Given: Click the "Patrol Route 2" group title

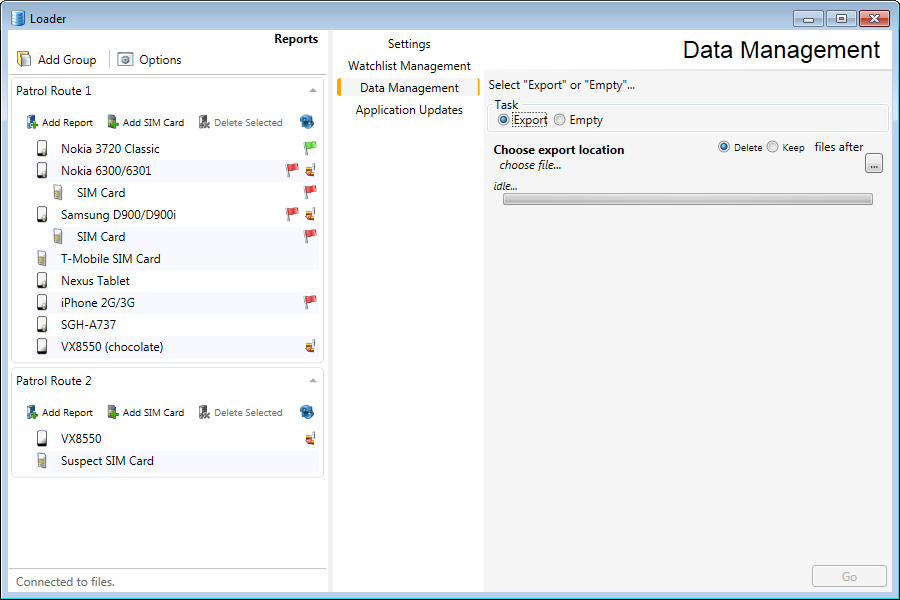Looking at the screenshot, I should 53,381.
